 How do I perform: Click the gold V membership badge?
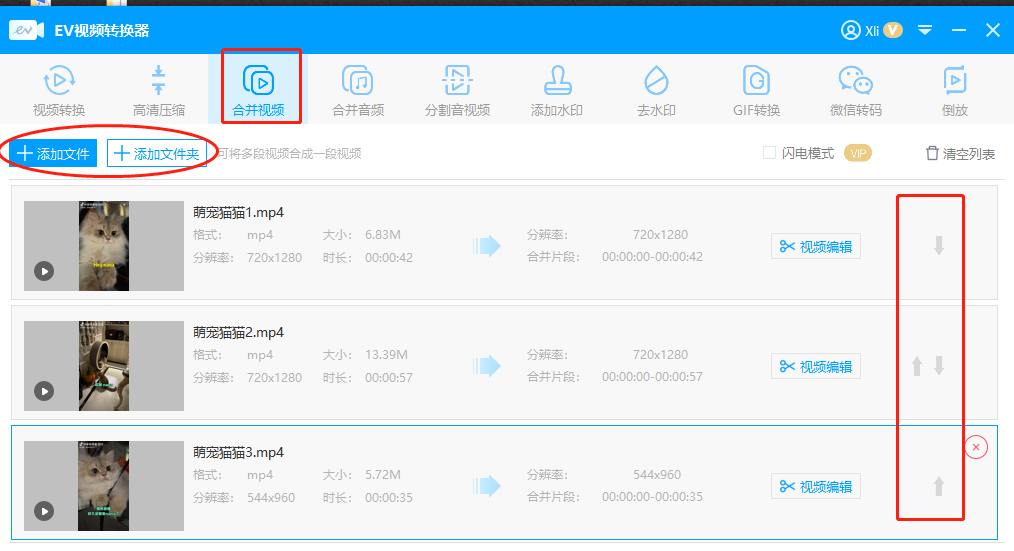[893, 30]
